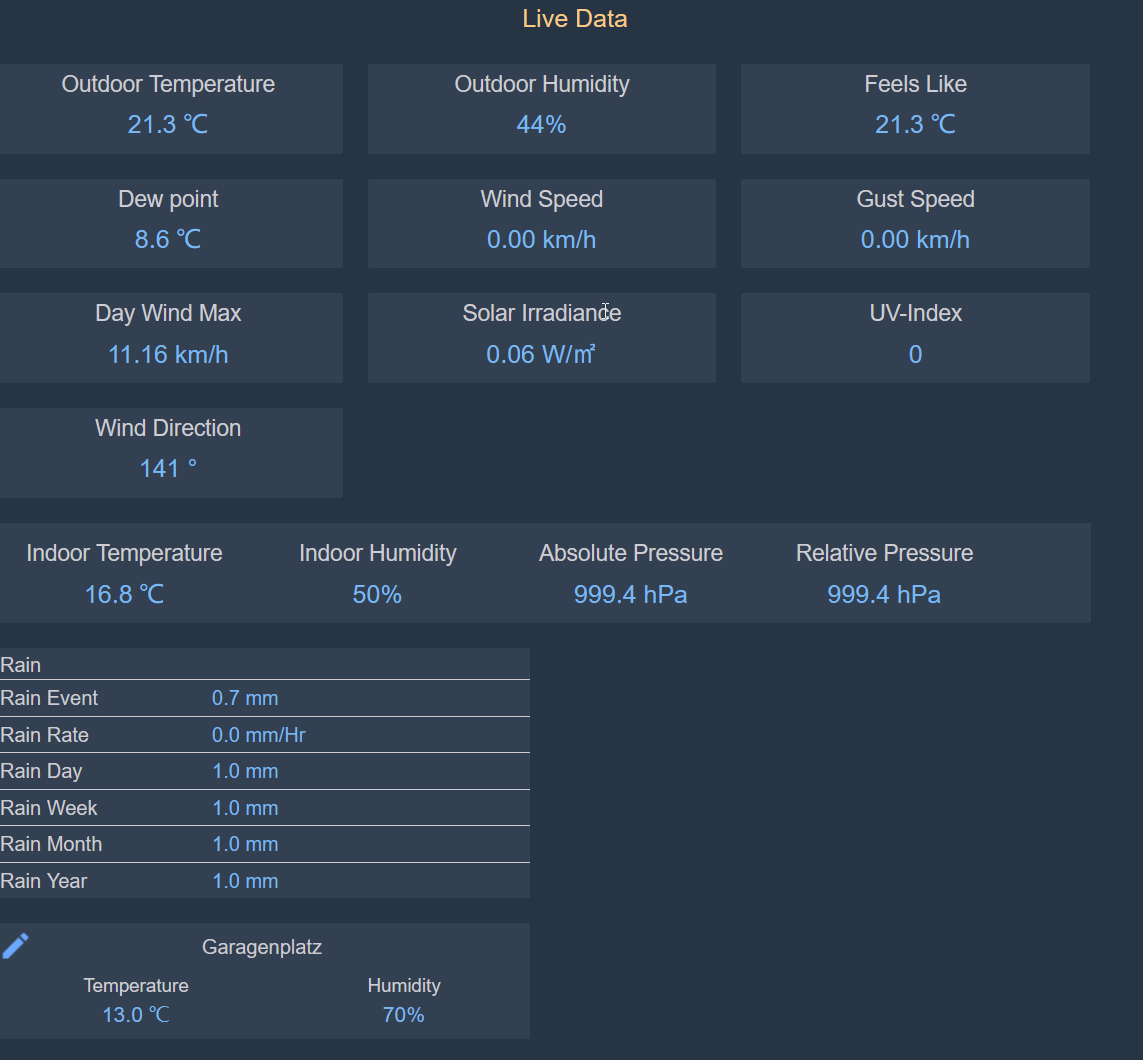Select the Indoor Humidity 50% reading

(x=377, y=595)
